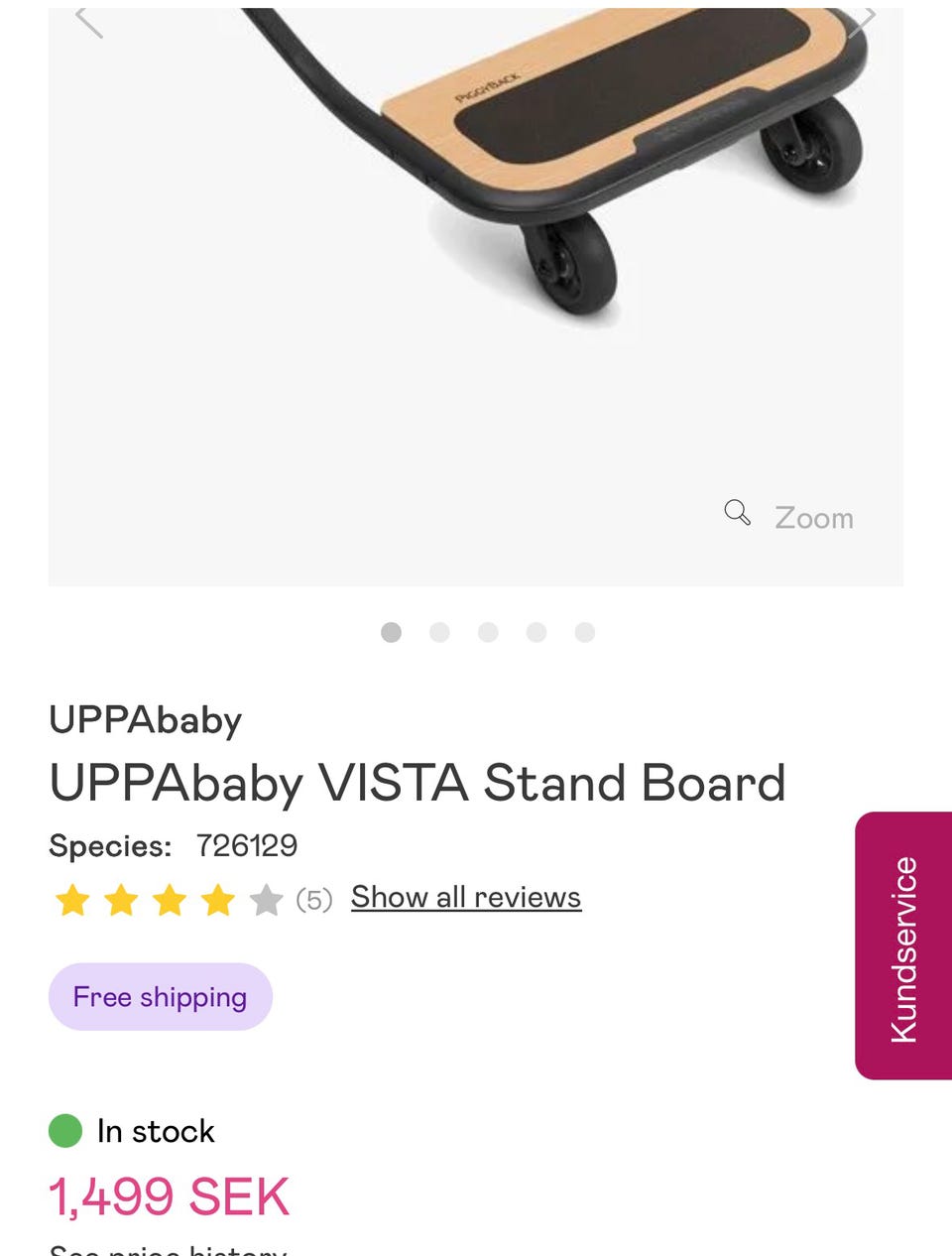The height and width of the screenshot is (1256, 952).
Task: Click the 1,499 SEK price
Action: point(170,1196)
